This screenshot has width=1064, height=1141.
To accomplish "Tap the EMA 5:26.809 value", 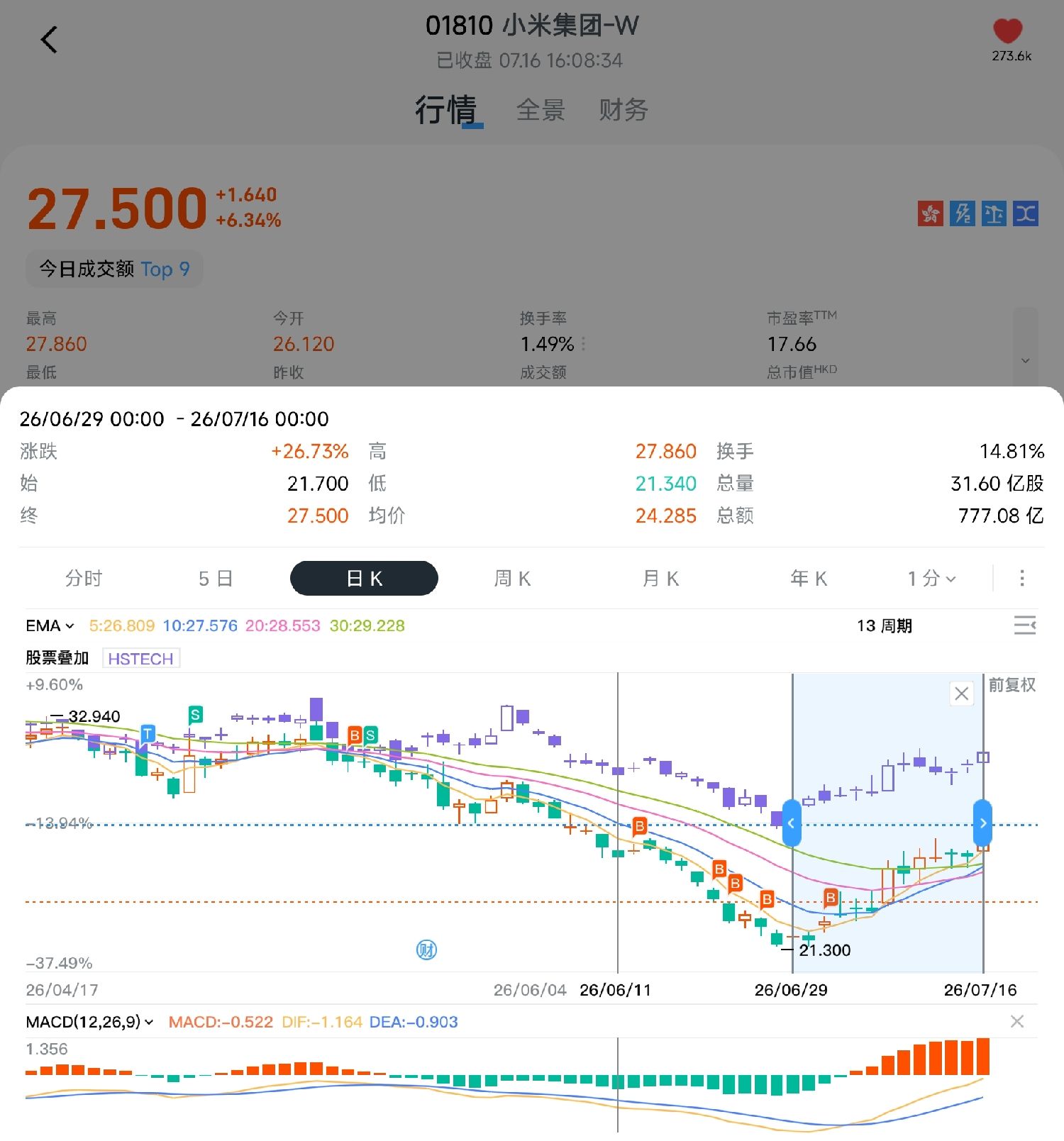I will click(122, 625).
